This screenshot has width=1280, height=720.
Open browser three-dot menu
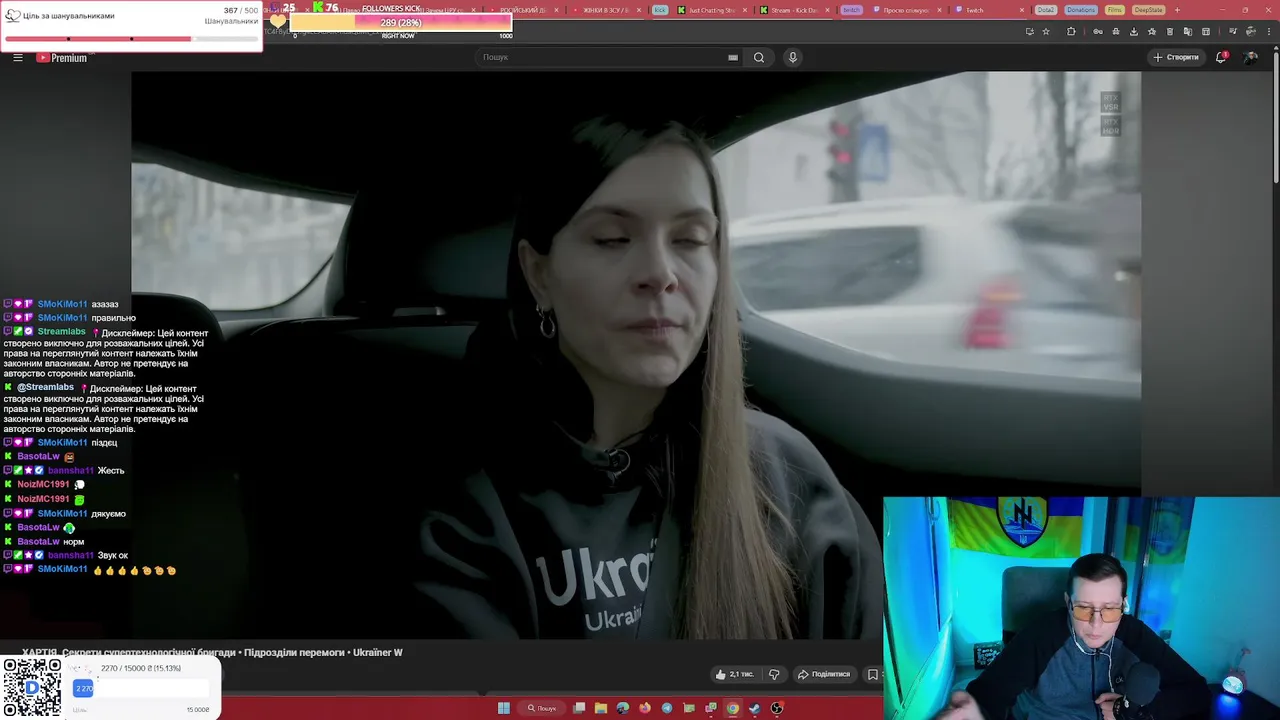1269,31
